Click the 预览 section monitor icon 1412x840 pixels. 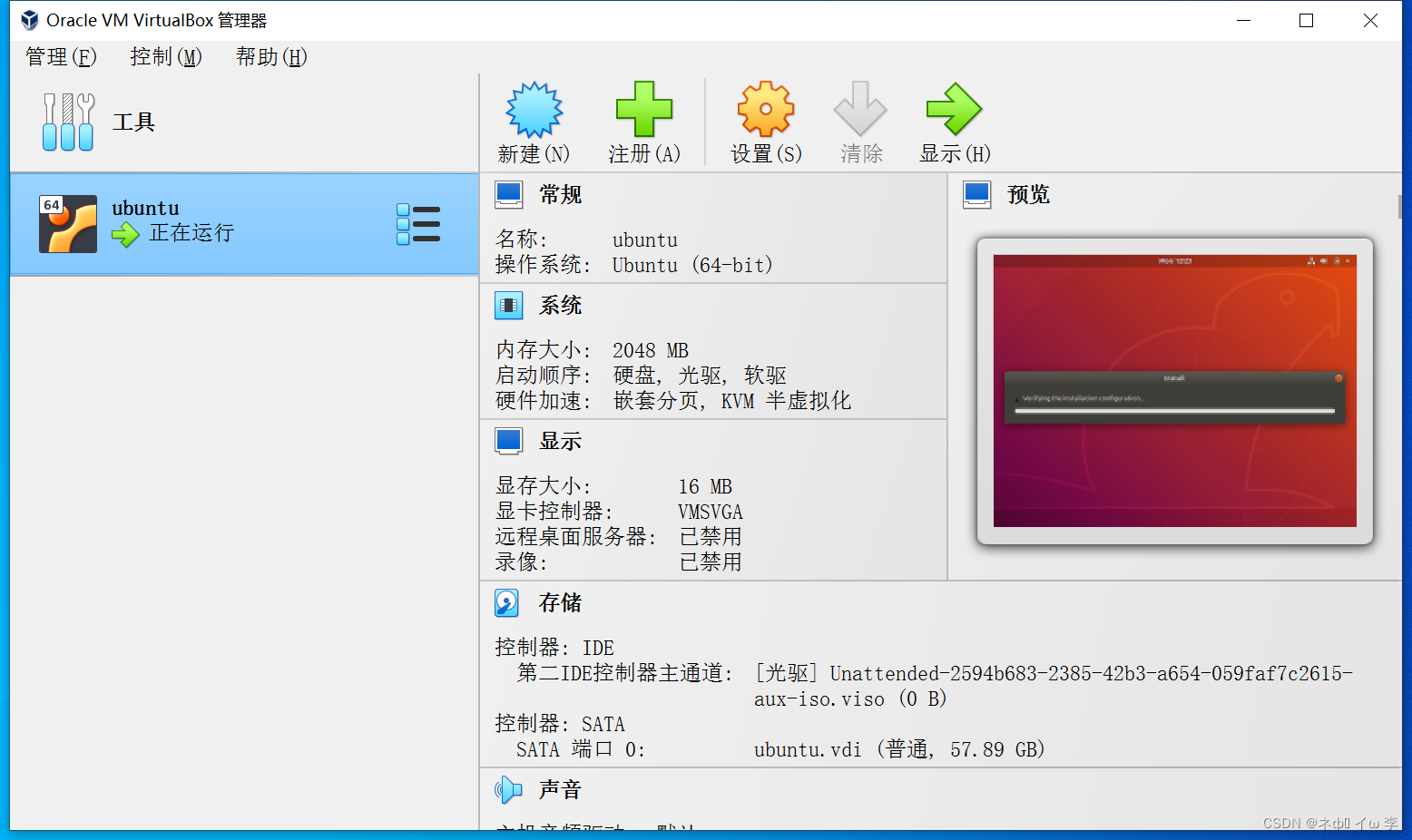(x=977, y=195)
